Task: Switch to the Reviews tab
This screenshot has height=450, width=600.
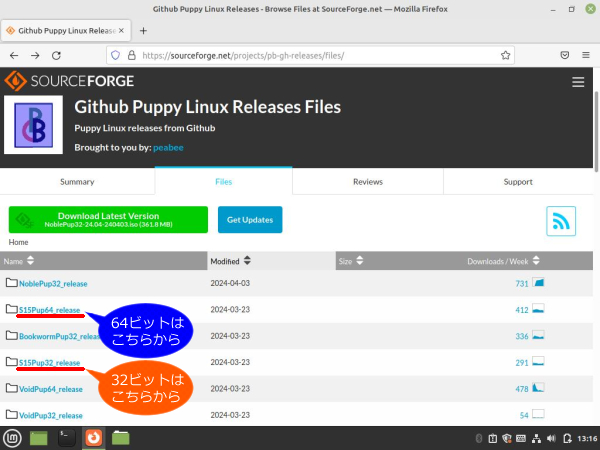Action: click(368, 182)
